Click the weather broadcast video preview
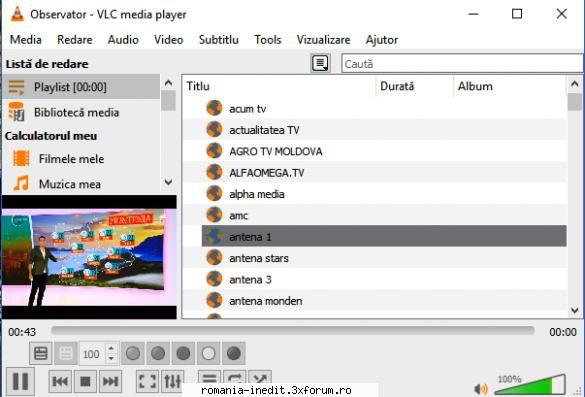 point(89,257)
